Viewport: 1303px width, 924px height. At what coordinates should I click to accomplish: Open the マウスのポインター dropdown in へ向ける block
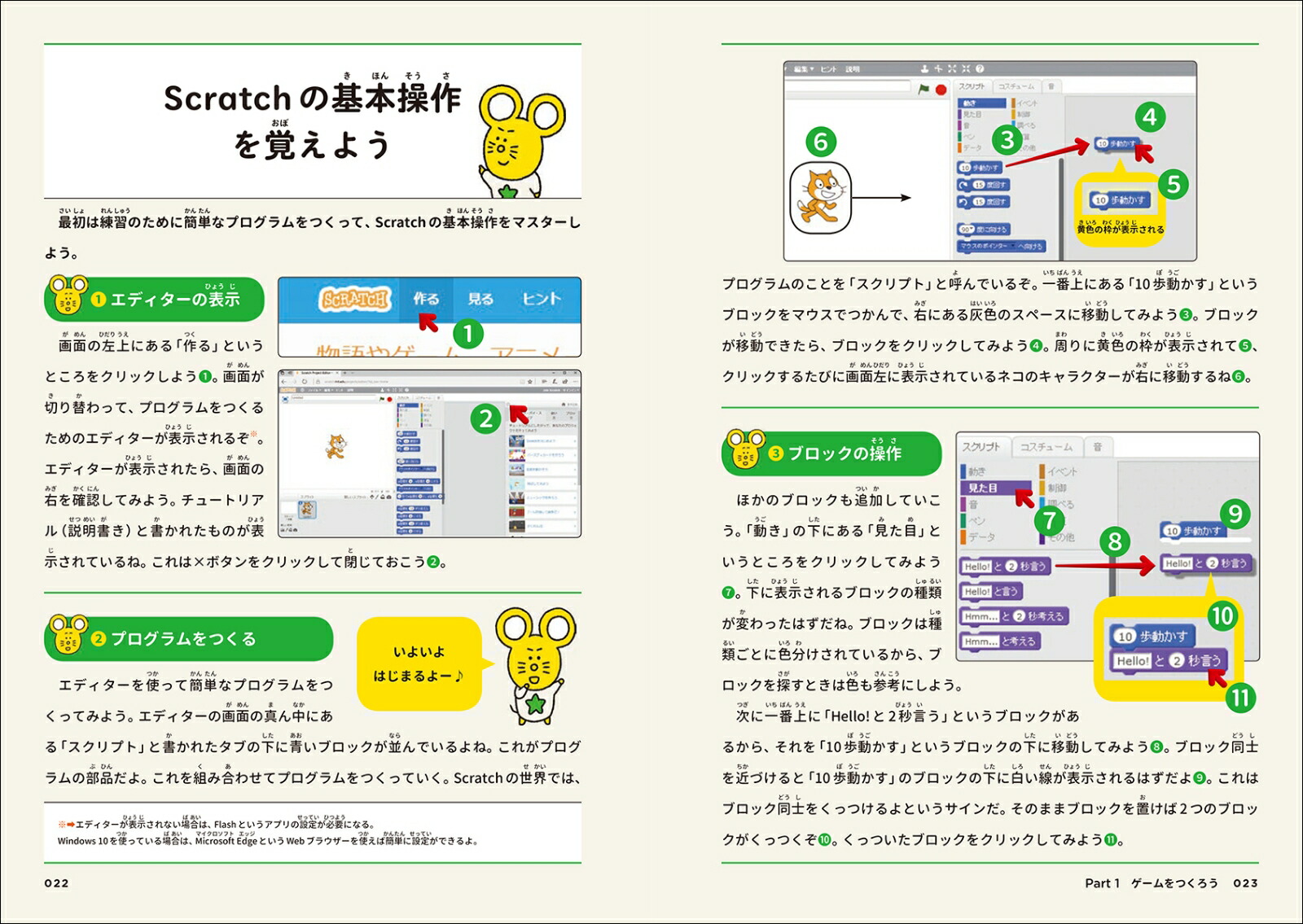[987, 246]
